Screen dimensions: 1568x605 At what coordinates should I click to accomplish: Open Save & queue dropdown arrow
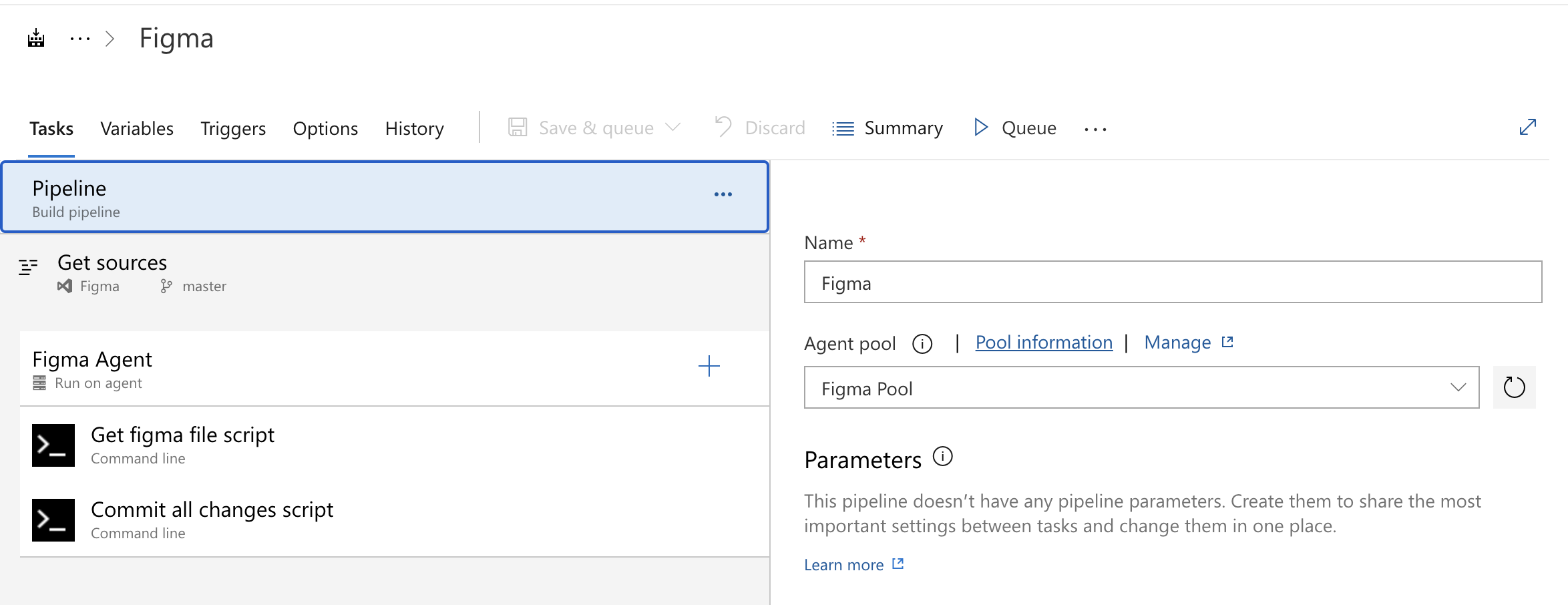673,128
